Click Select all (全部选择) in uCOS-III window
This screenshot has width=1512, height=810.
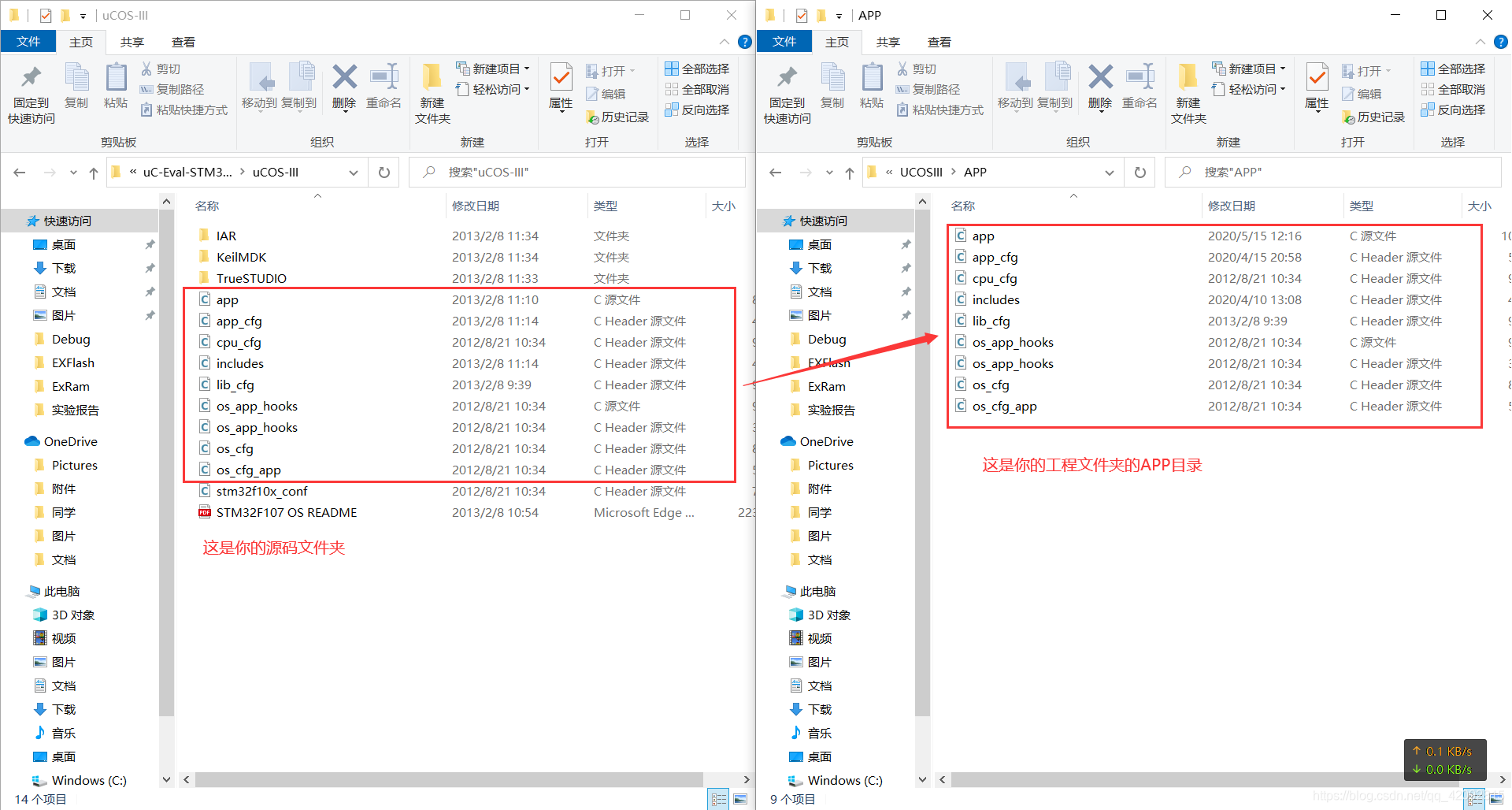point(698,69)
